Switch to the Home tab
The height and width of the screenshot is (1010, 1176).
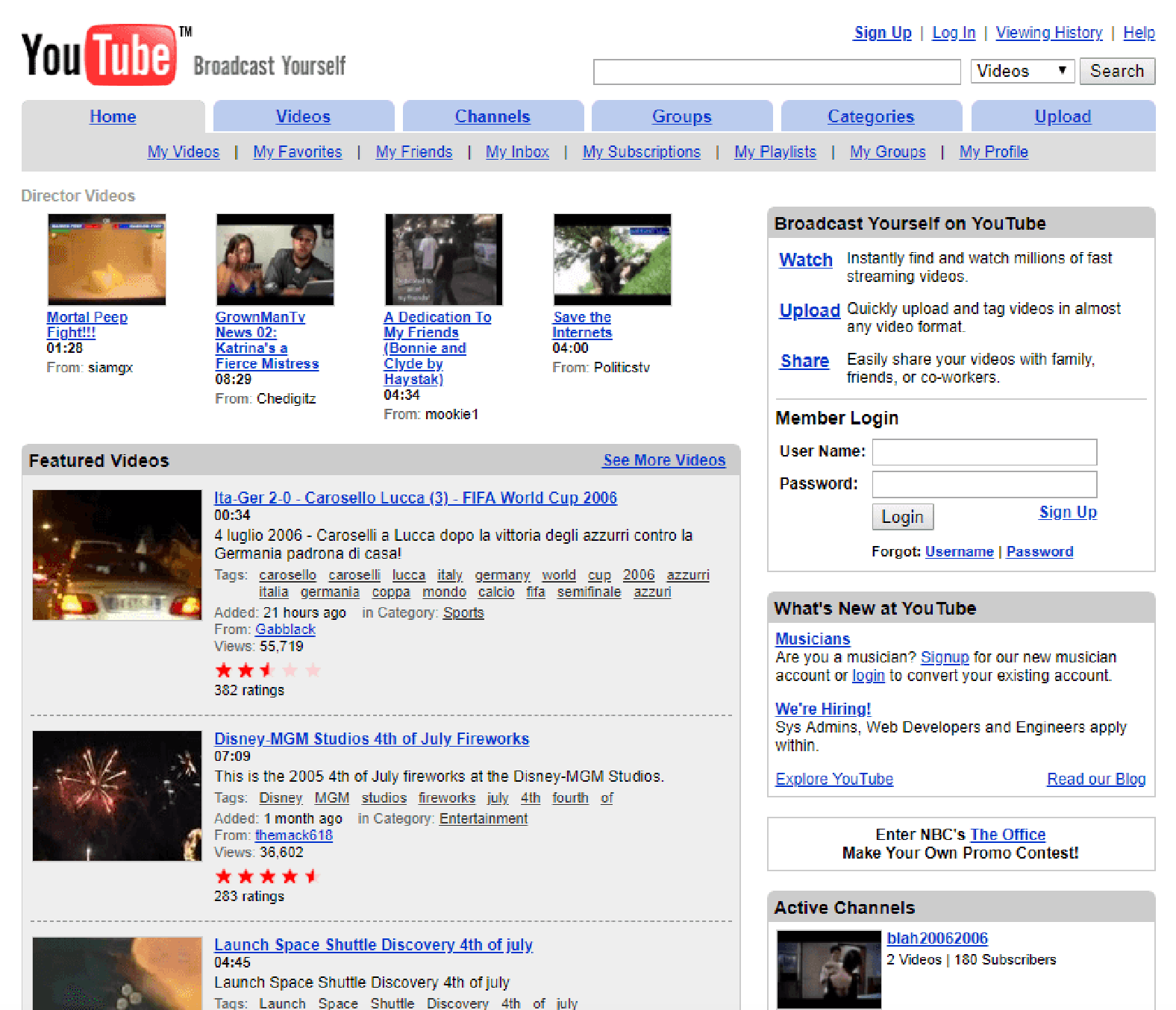[x=113, y=116]
